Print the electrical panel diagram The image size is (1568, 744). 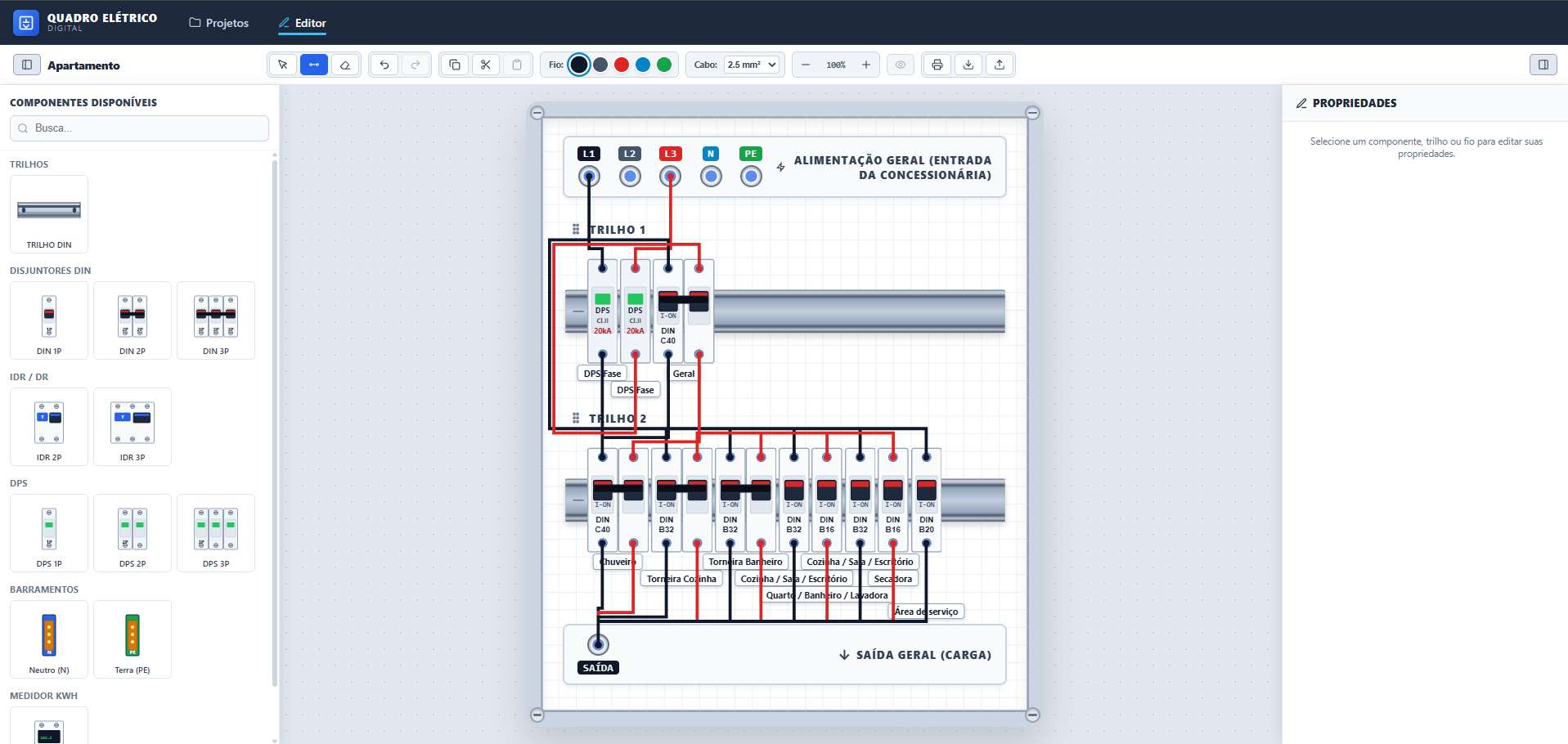point(937,65)
